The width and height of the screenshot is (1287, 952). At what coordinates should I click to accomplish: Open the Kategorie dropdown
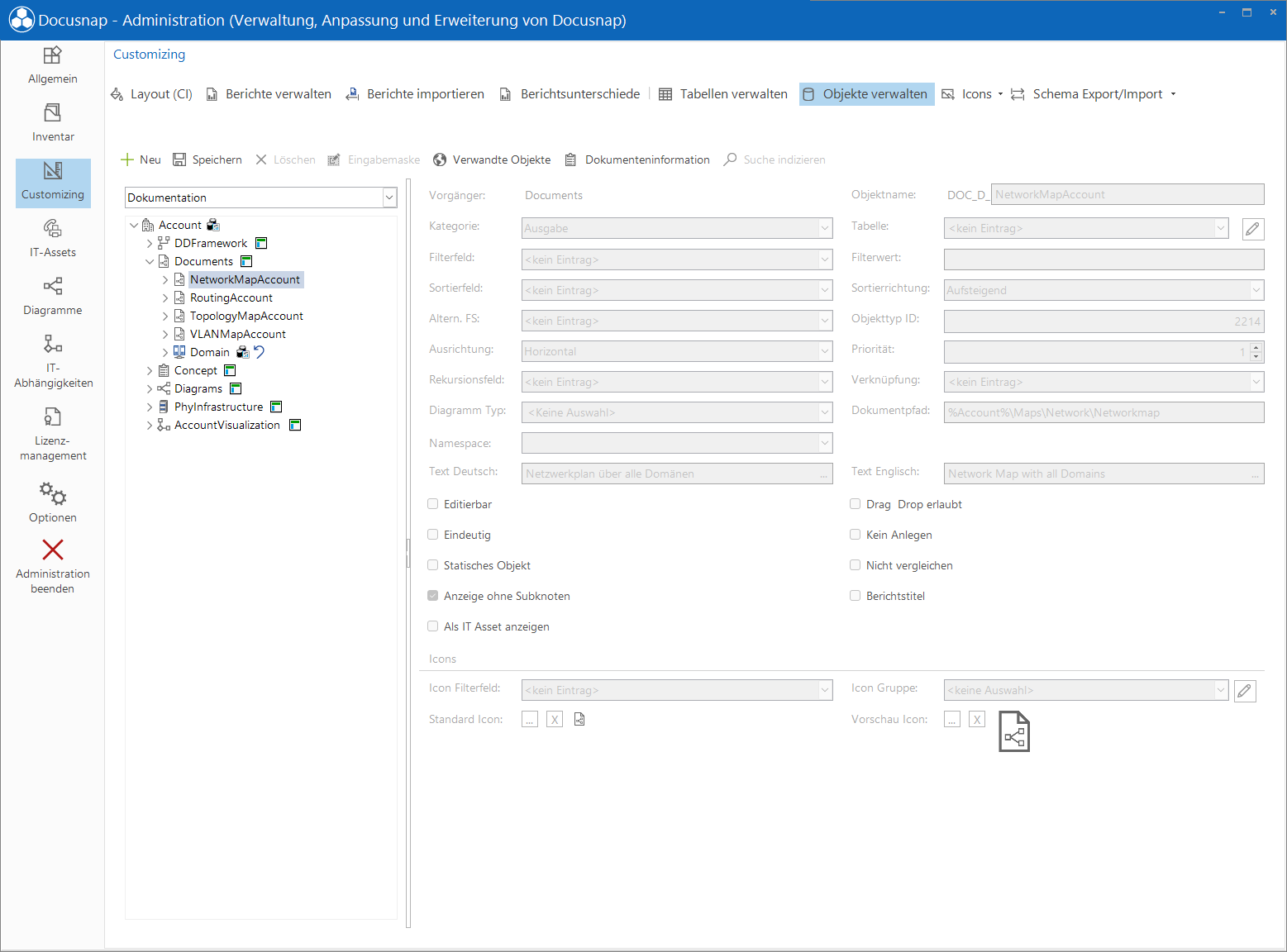[x=677, y=229]
